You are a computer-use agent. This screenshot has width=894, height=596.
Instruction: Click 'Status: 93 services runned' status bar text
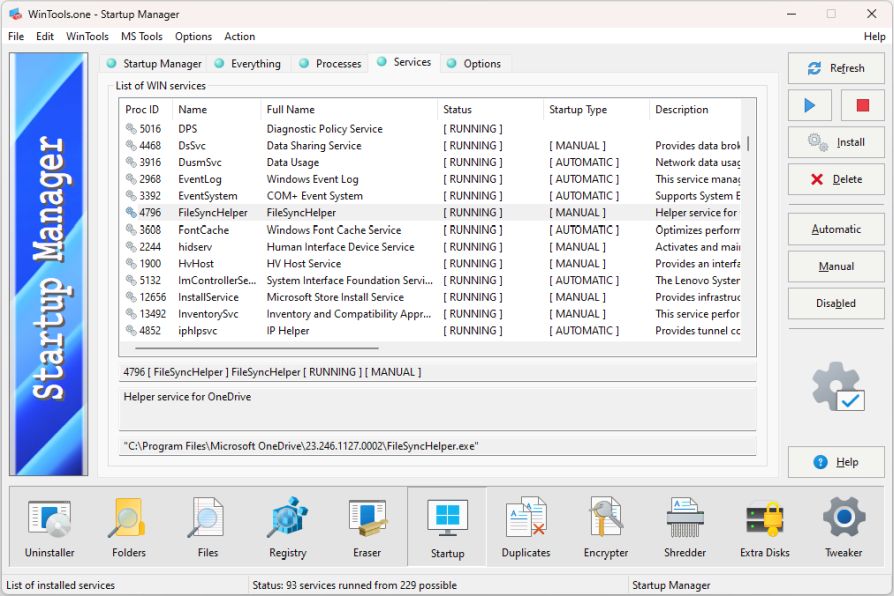coord(354,585)
